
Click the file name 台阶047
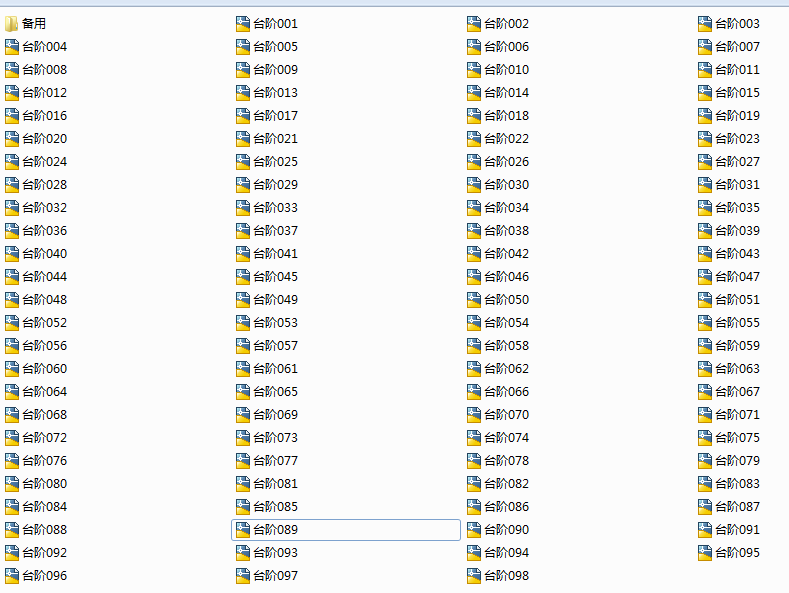click(x=737, y=276)
